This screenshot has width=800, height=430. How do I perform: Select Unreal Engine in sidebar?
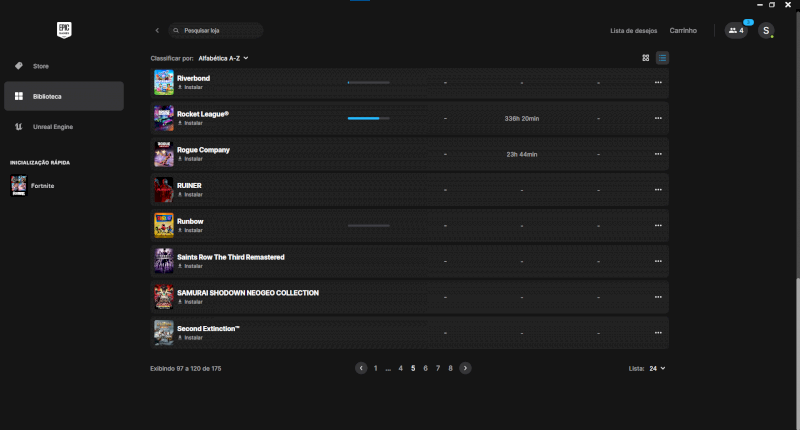click(x=52, y=127)
